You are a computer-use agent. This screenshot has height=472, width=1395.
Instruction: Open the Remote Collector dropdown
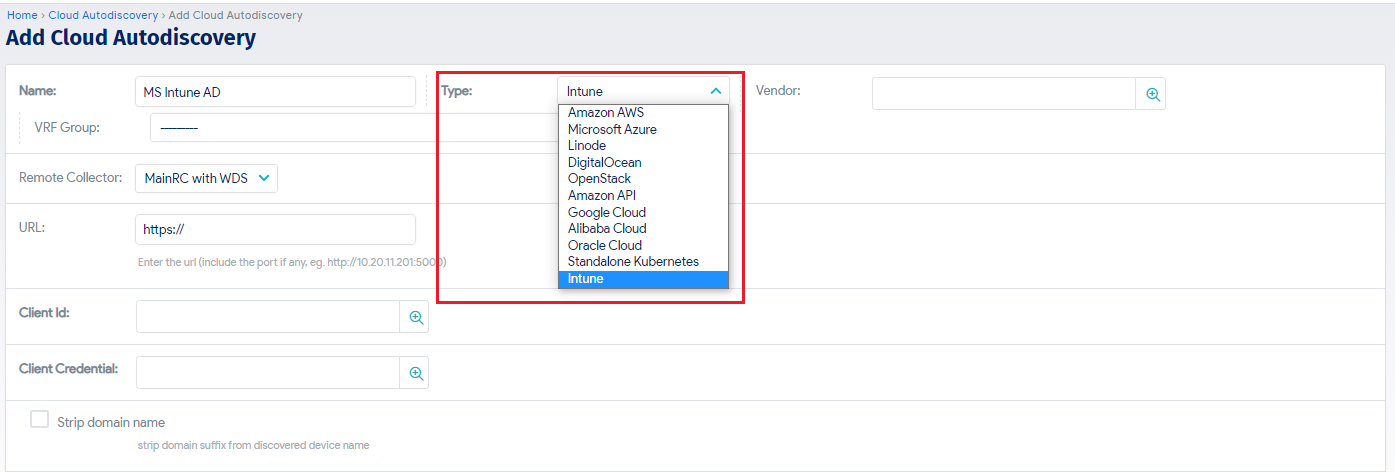coord(206,178)
